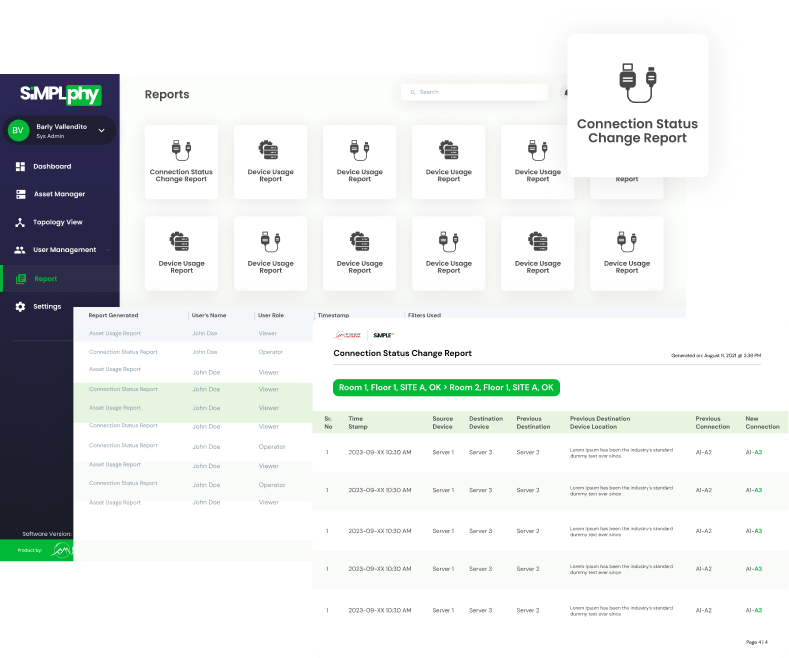
Task: Select the Asset Manager sidebar icon
Action: [21, 194]
